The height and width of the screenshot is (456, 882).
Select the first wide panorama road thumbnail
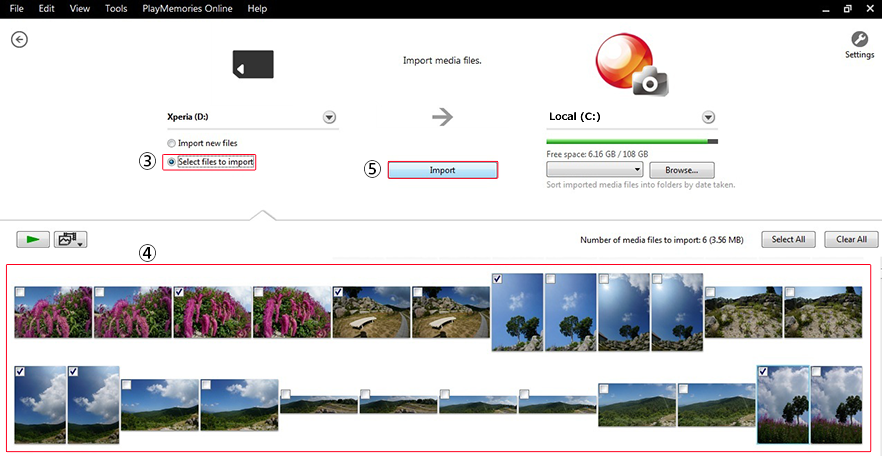tap(318, 405)
